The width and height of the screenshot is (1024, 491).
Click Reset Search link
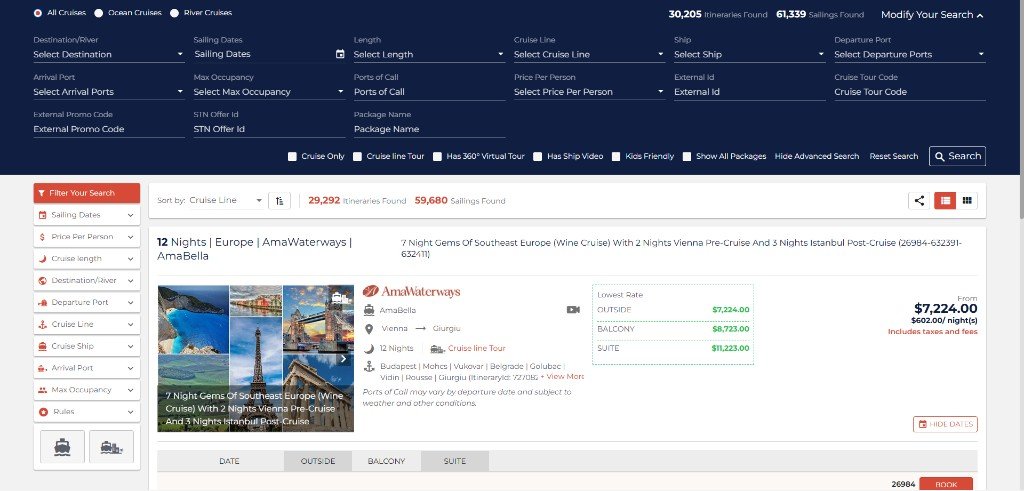click(x=893, y=157)
